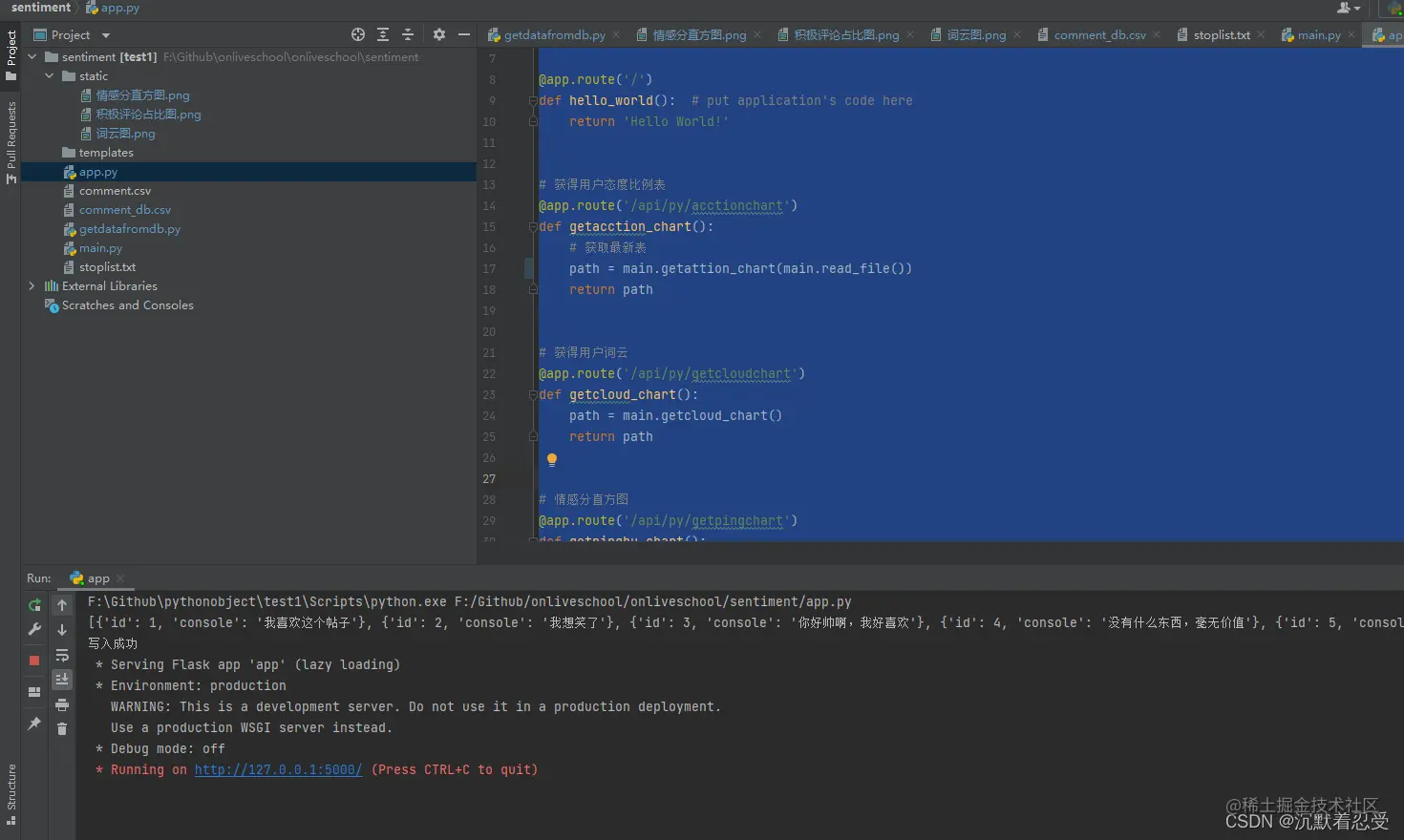1404x840 pixels.
Task: Click 'return path' on line 18
Action: (611, 290)
